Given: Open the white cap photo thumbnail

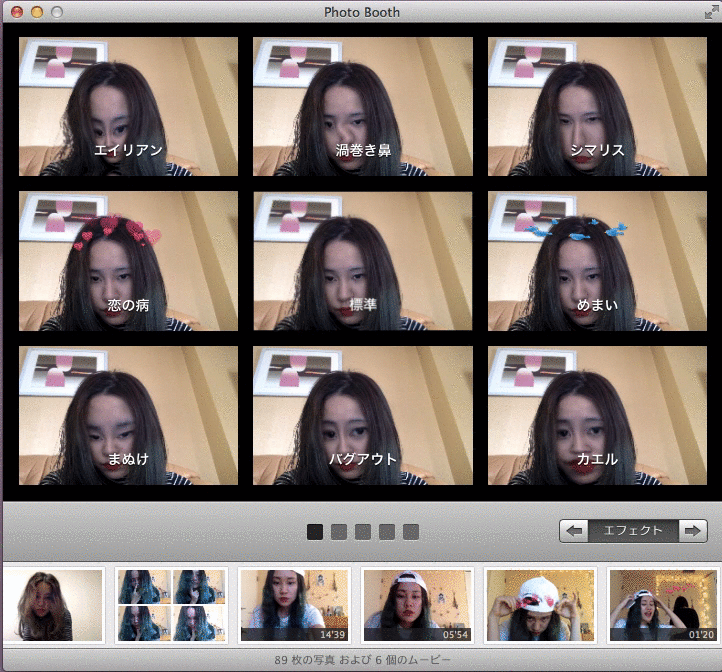Looking at the screenshot, I should coord(540,605).
